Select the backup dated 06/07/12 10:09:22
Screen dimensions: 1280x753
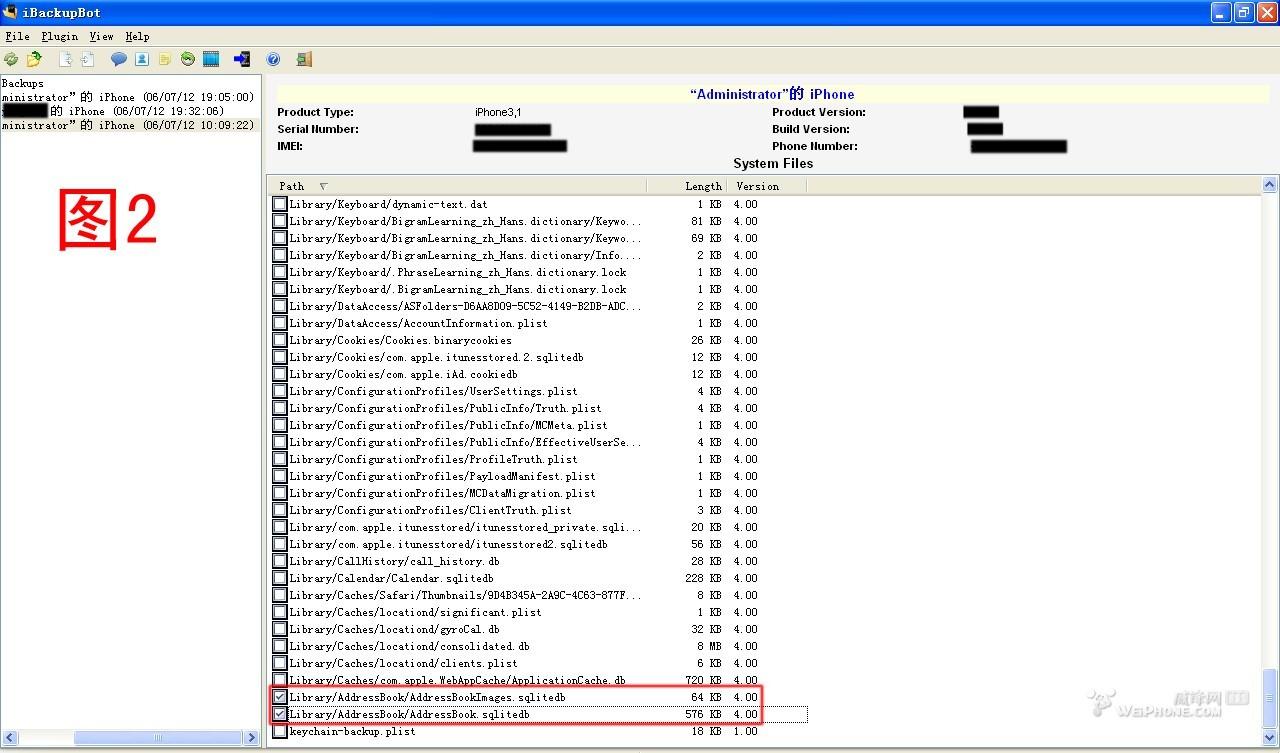coord(127,125)
